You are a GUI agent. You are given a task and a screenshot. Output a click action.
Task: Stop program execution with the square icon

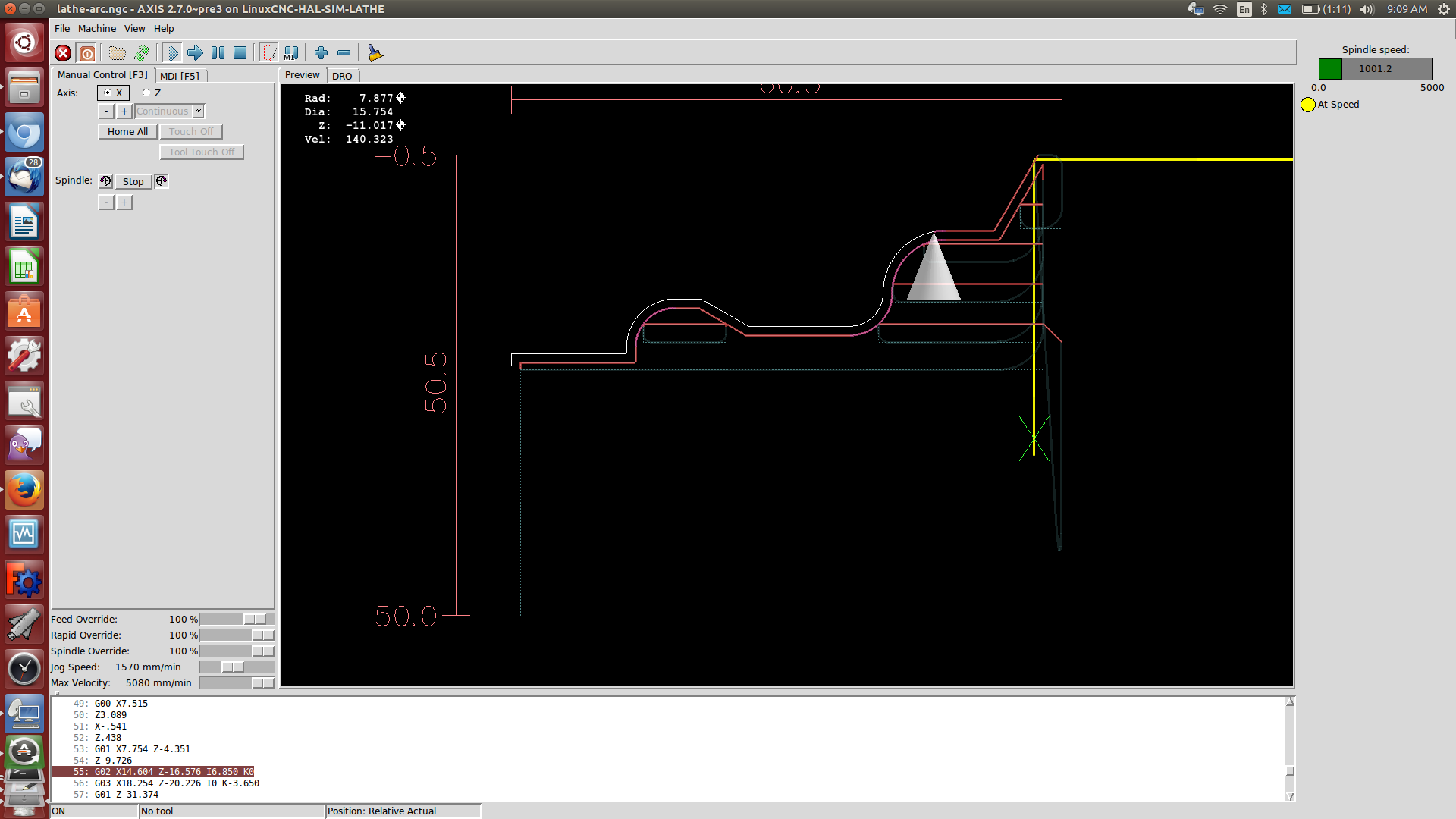(x=240, y=53)
